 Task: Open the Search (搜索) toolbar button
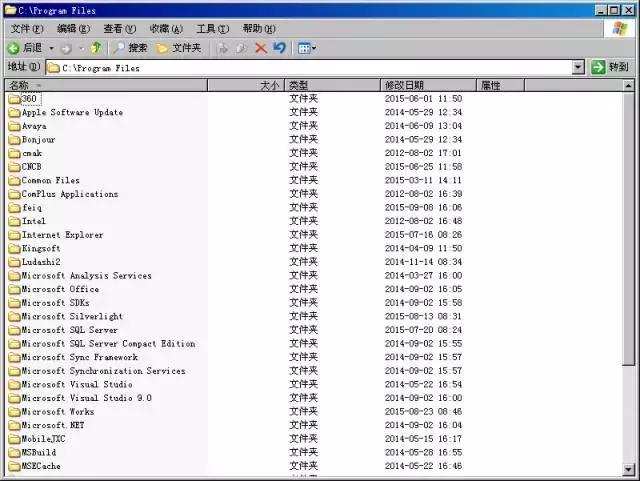pyautogui.click(x=130, y=48)
